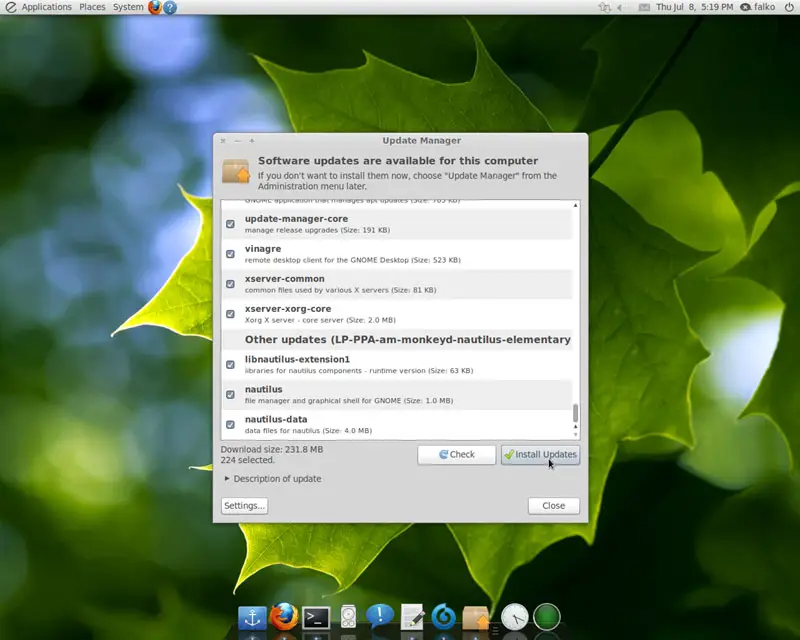Open the Applications menu
Viewport: 800px width, 640px height.
46,7
